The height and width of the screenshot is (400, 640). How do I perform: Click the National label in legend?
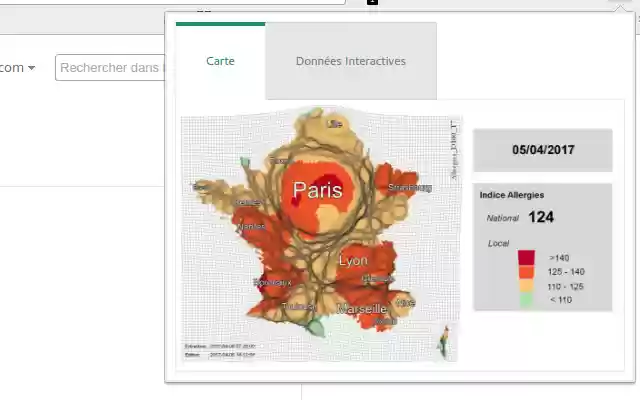pos(502,218)
